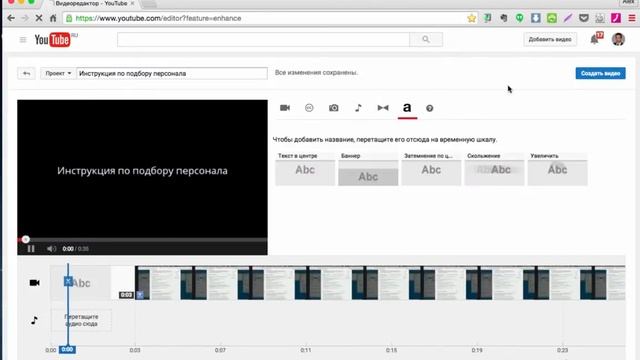Open the notifications bell
The image size is (640, 360).
point(595,39)
